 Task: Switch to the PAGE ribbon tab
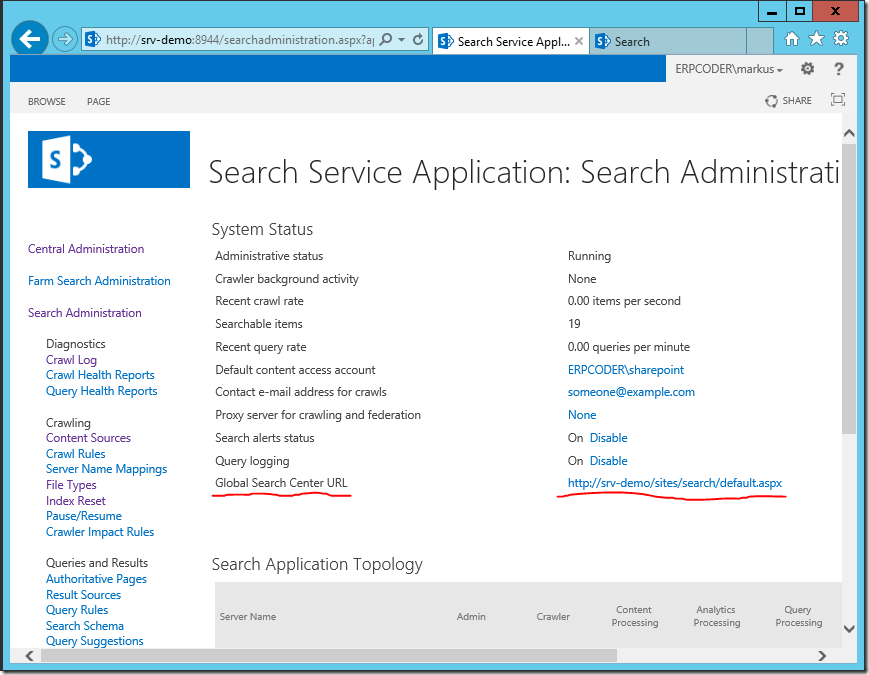click(x=98, y=101)
